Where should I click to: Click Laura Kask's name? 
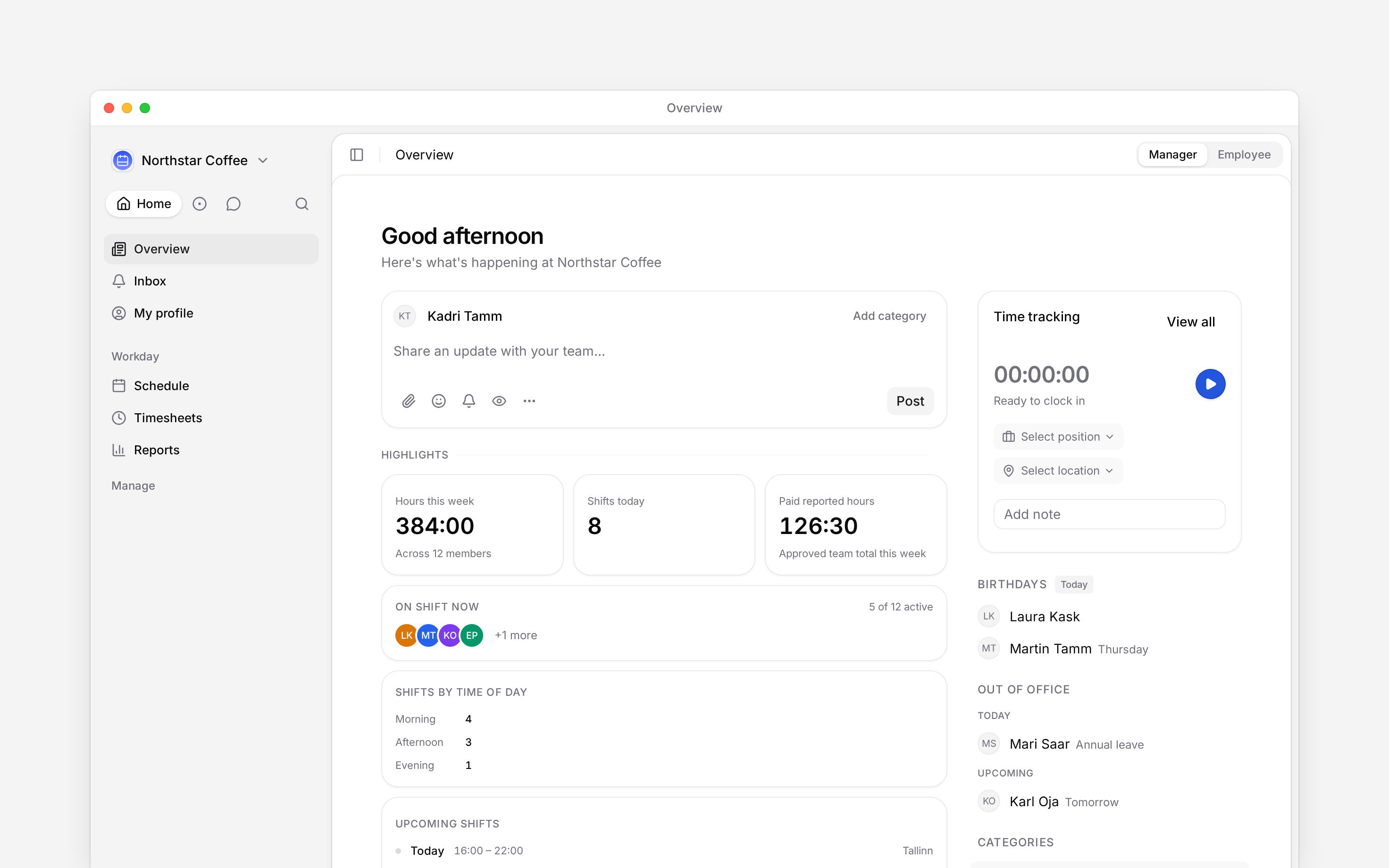pyautogui.click(x=1044, y=617)
